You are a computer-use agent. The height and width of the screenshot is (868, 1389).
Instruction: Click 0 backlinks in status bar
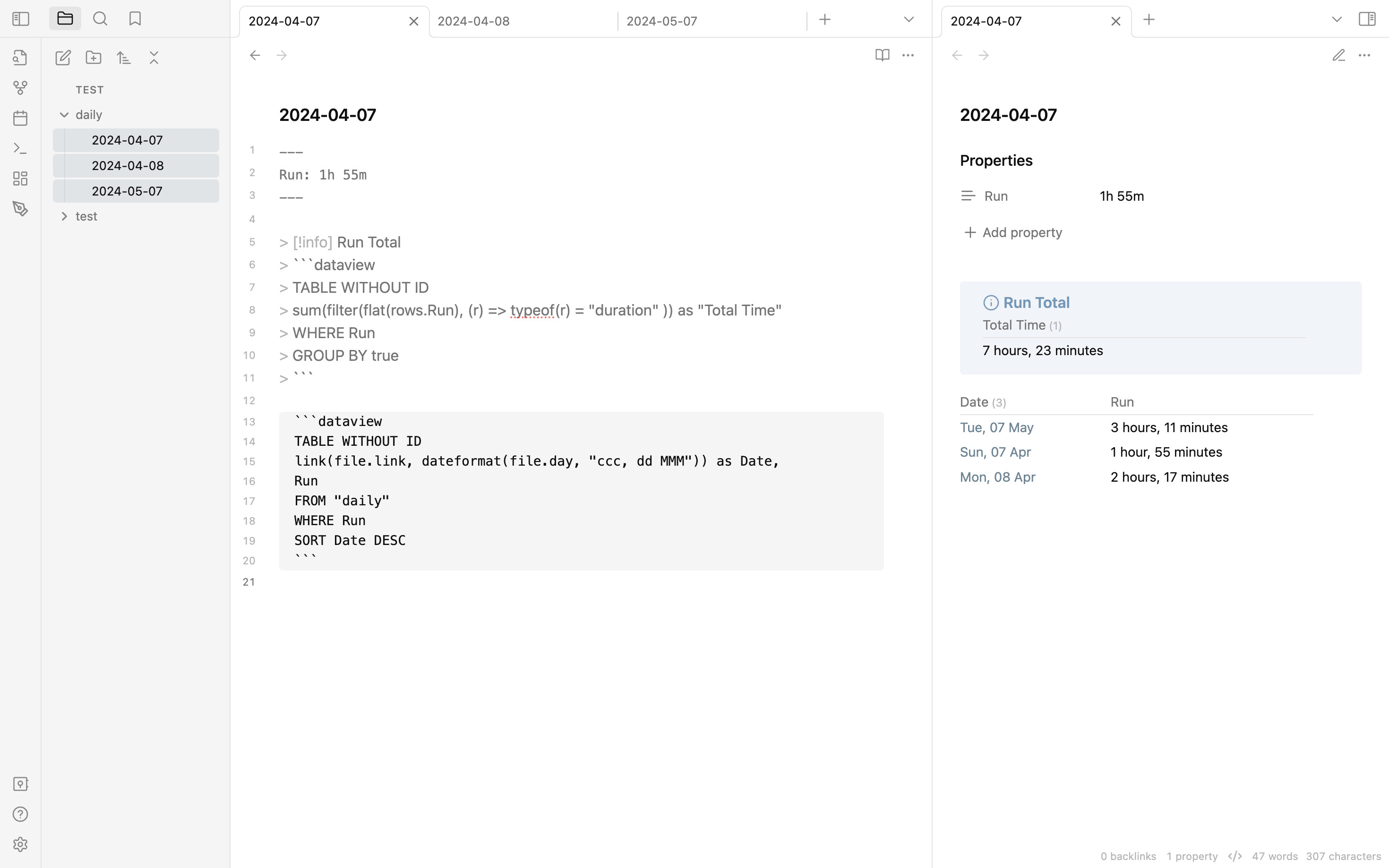[x=1128, y=856]
